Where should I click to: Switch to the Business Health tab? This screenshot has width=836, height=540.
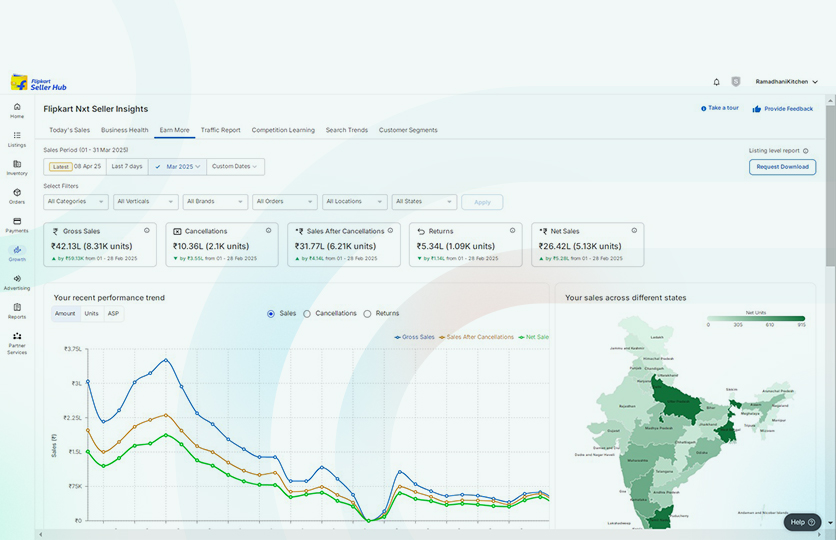tap(124, 130)
